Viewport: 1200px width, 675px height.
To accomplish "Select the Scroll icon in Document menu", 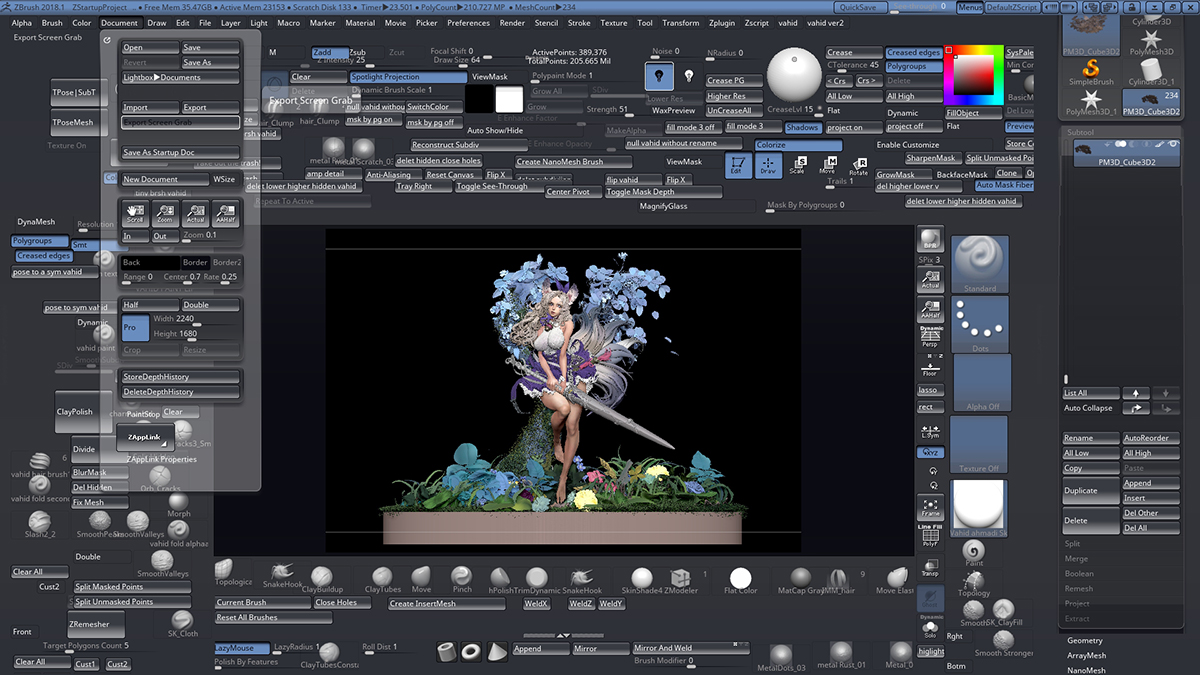I will click(x=135, y=213).
